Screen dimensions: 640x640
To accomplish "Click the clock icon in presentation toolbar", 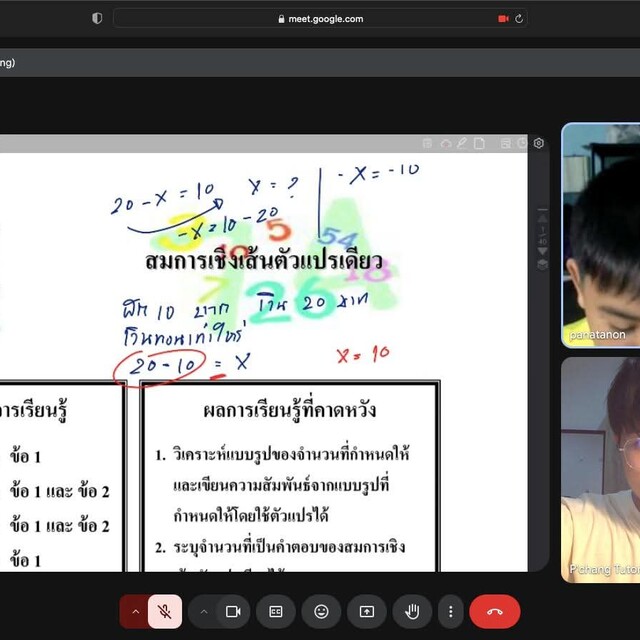I will tap(522, 143).
